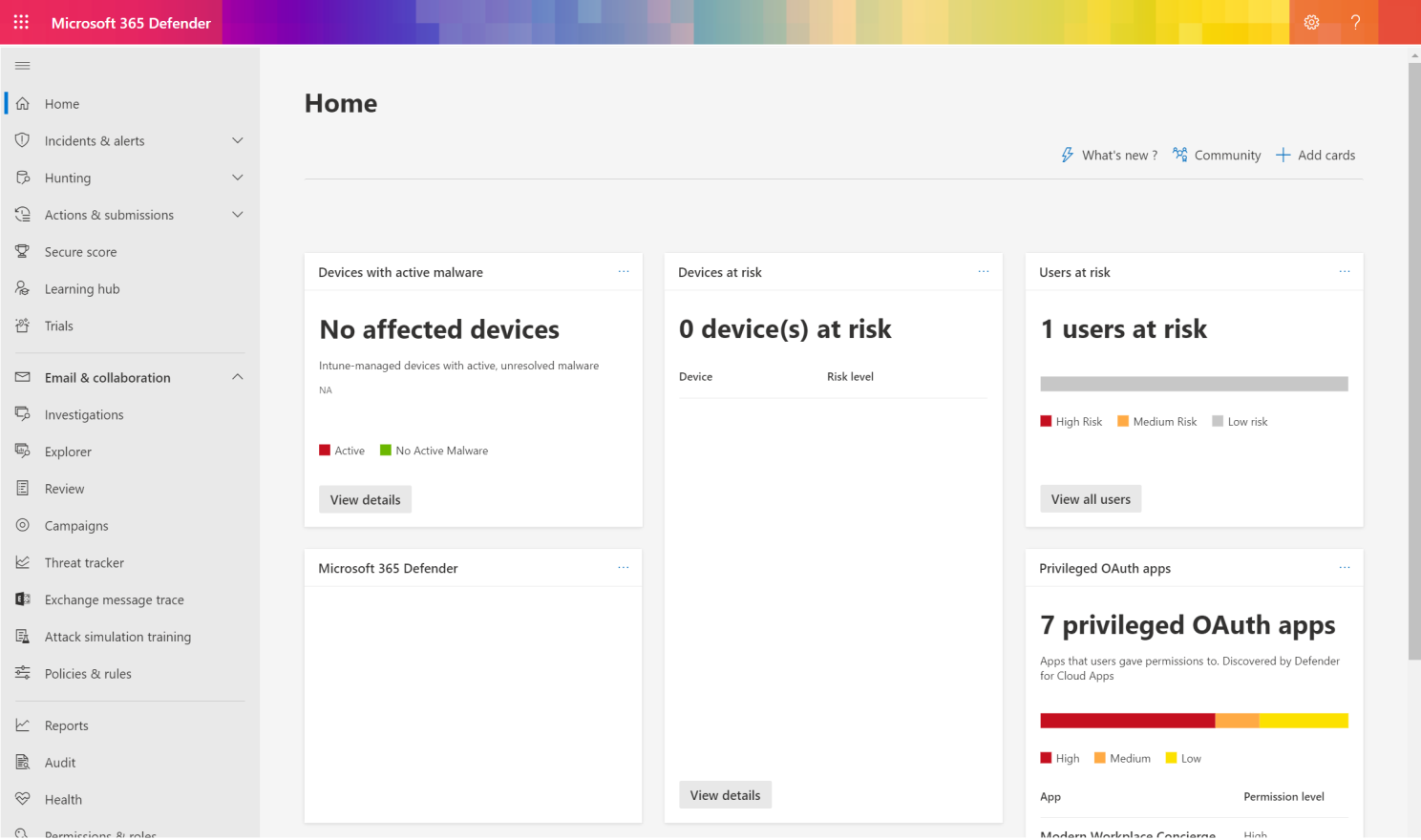The height and width of the screenshot is (840, 1421).
Task: Click View all users button
Action: click(1090, 498)
